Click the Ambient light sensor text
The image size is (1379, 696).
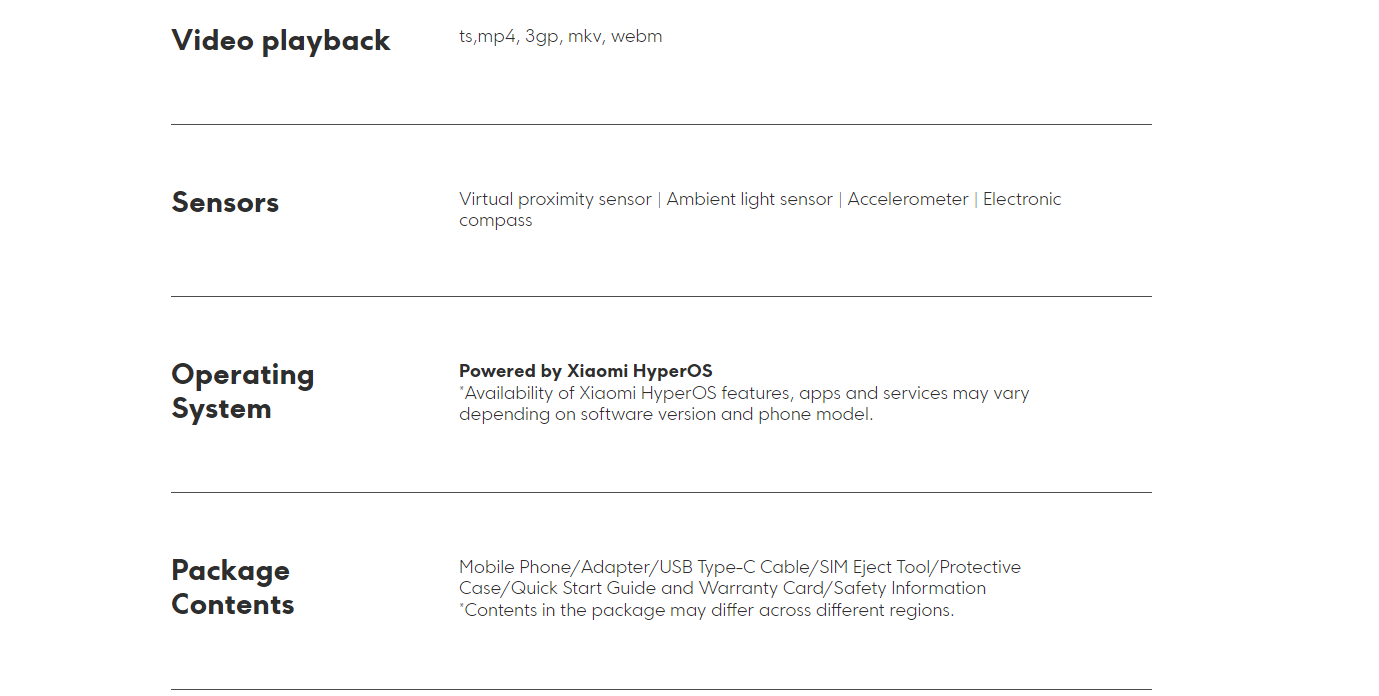point(749,199)
